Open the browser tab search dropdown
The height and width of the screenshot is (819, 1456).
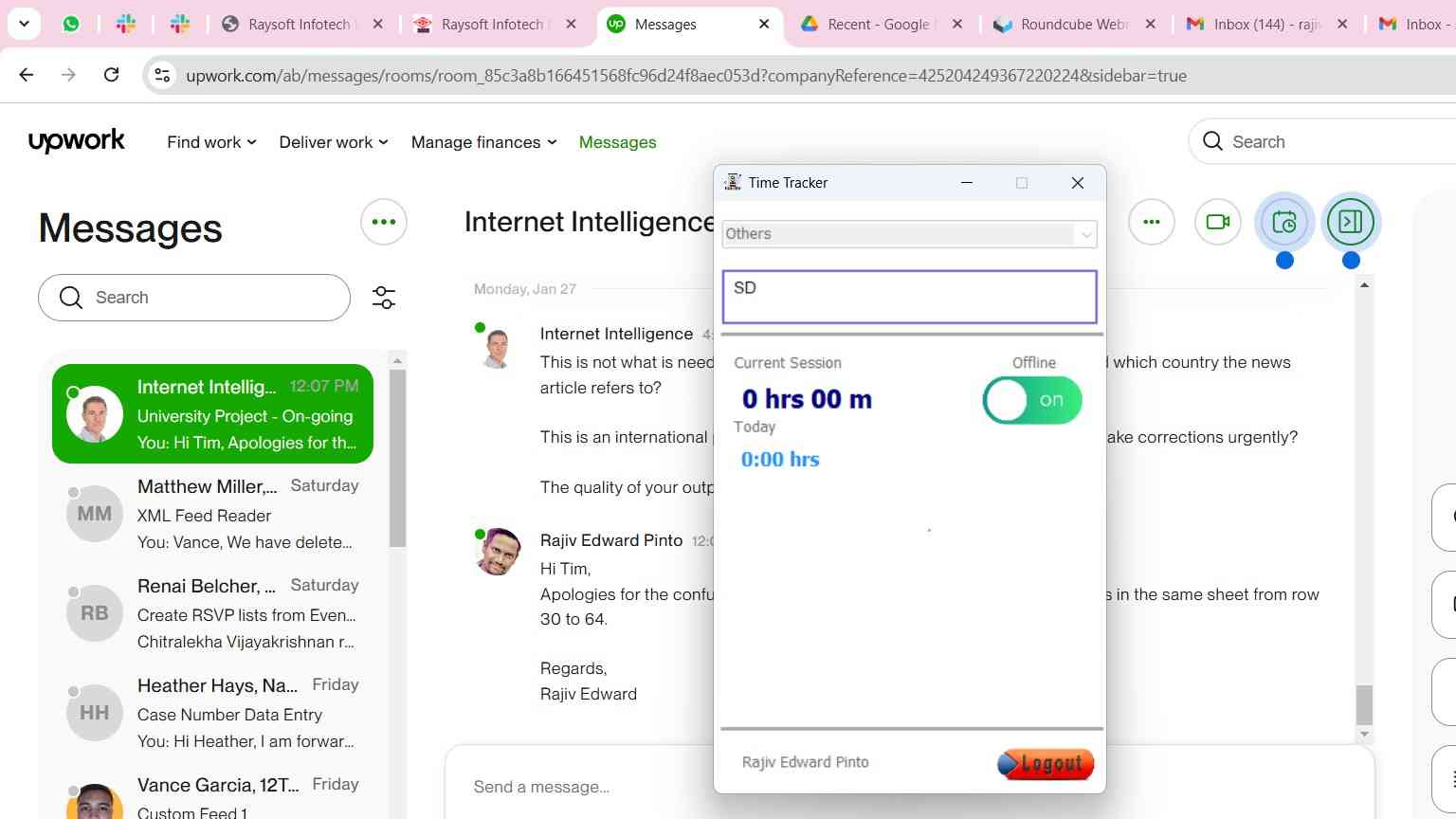tap(24, 24)
